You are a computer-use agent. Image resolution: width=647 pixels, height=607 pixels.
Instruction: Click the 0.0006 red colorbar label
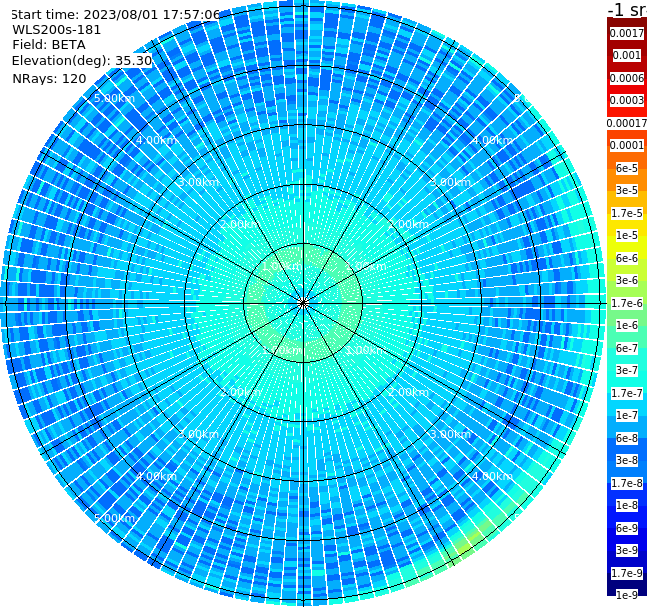point(627,78)
